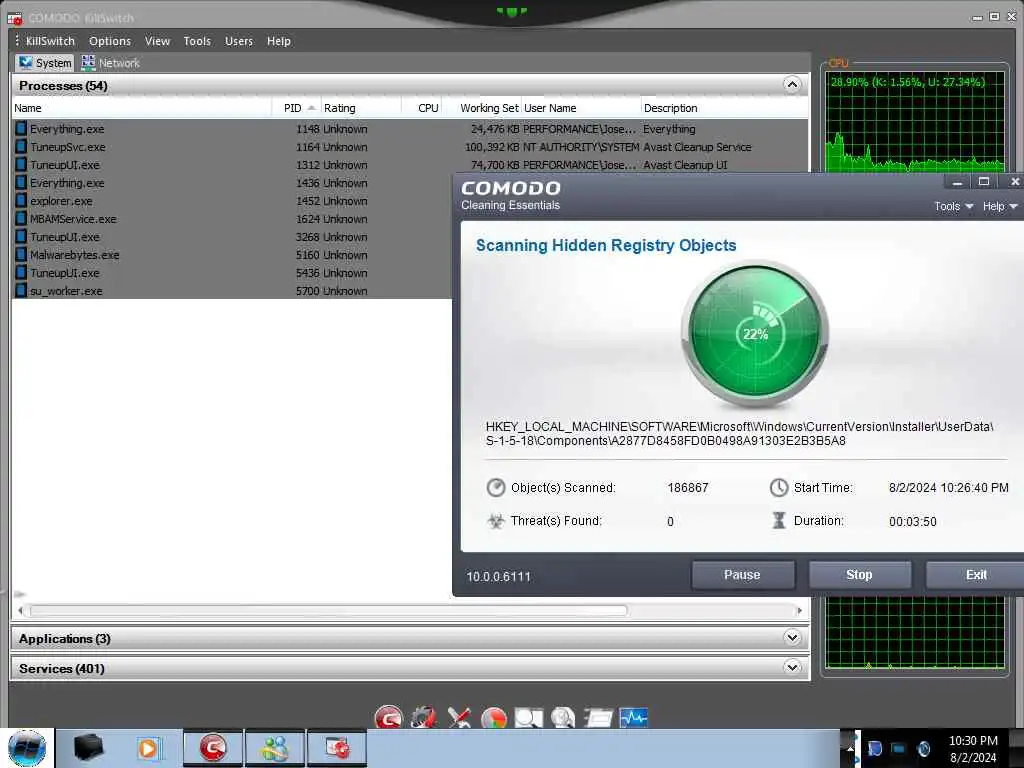
Task: Expand the Services (401) section
Action: point(792,667)
